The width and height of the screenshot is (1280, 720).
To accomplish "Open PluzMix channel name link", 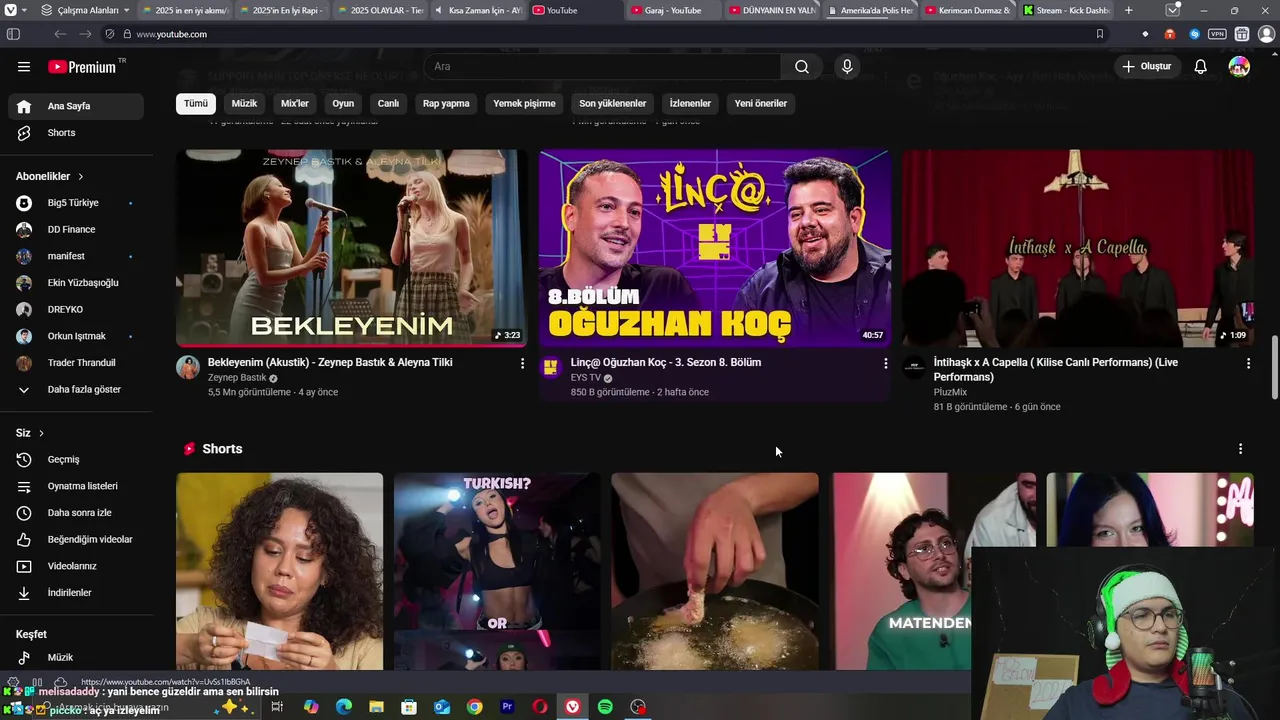I will click(950, 393).
